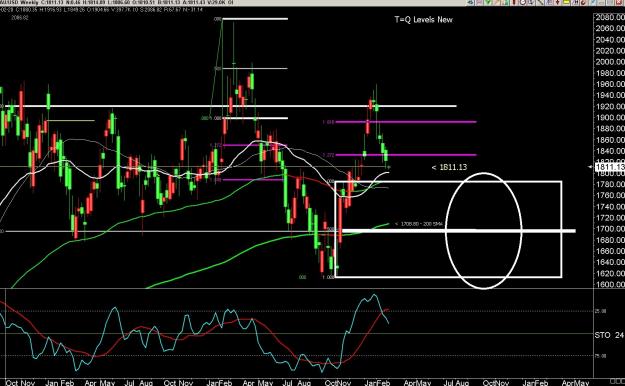Viewport: 625px width, 386px height.
Task: Click the 1780.00 price axis label
Action: (610, 184)
